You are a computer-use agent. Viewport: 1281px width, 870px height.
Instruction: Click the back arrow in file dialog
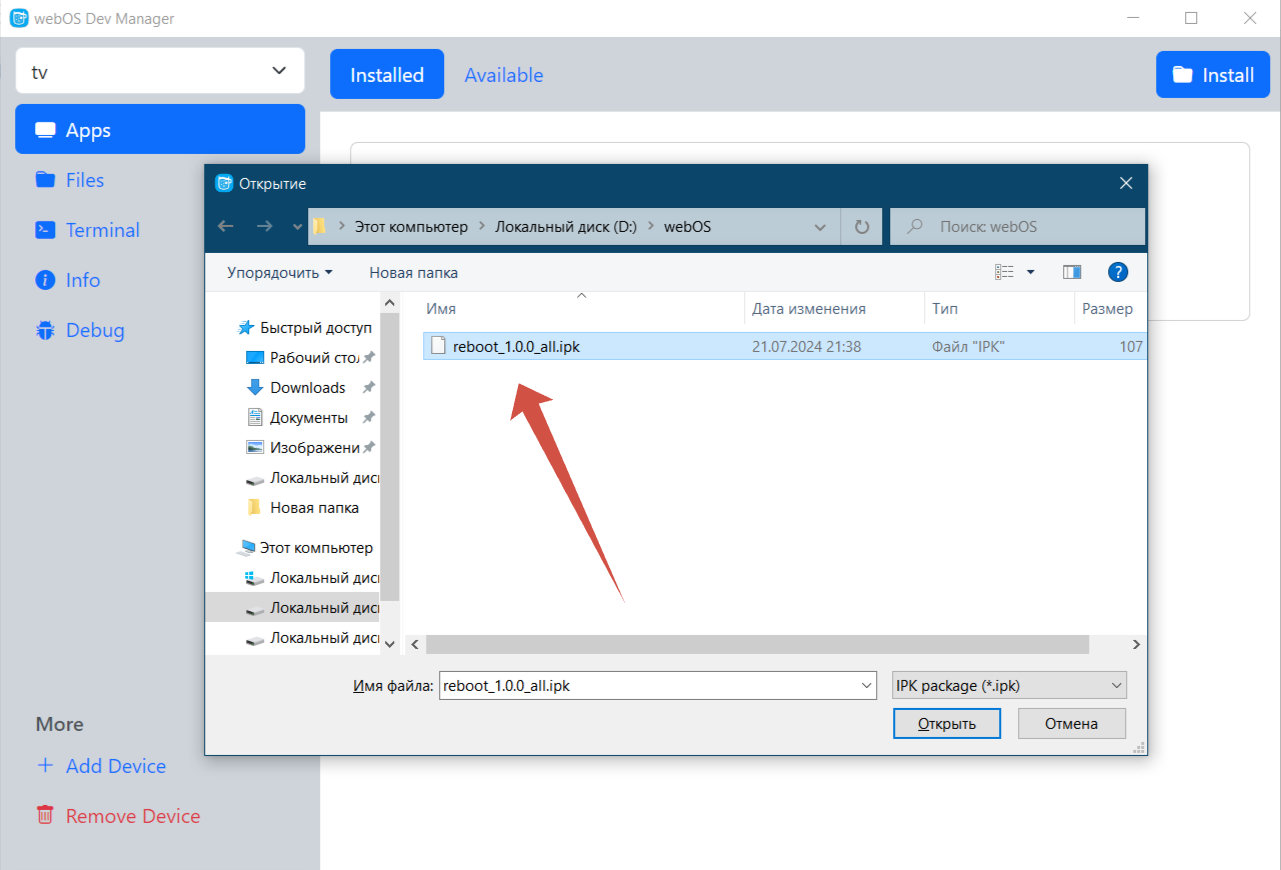(x=226, y=227)
